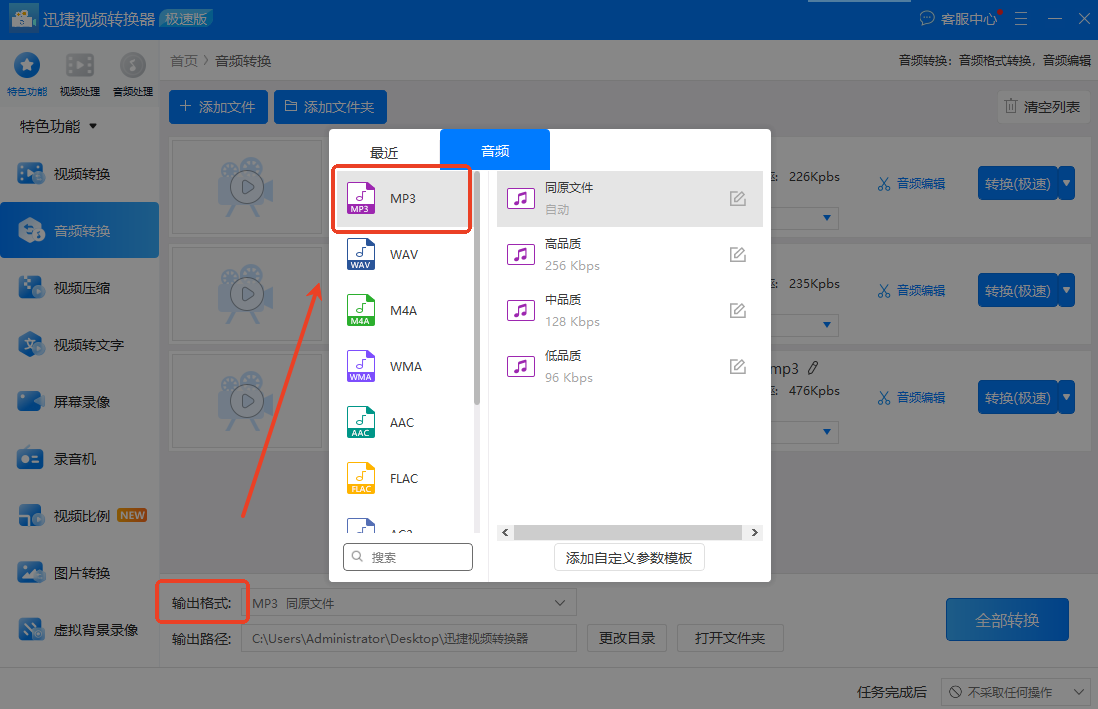Select the 视频压缩 feature
This screenshot has width=1098, height=709.
[x=80, y=287]
